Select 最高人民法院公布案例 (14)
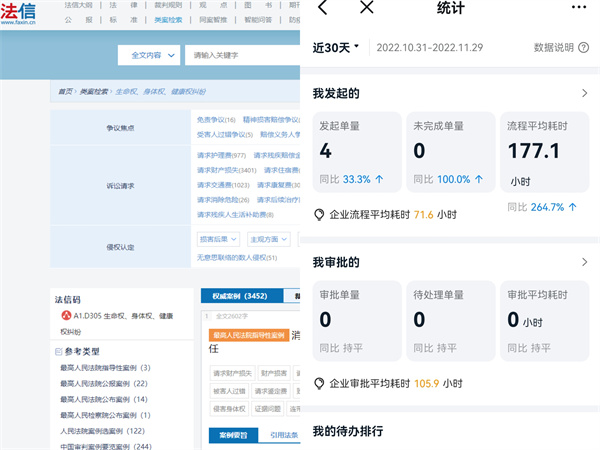Screen dimensions: 600x450 point(104,399)
